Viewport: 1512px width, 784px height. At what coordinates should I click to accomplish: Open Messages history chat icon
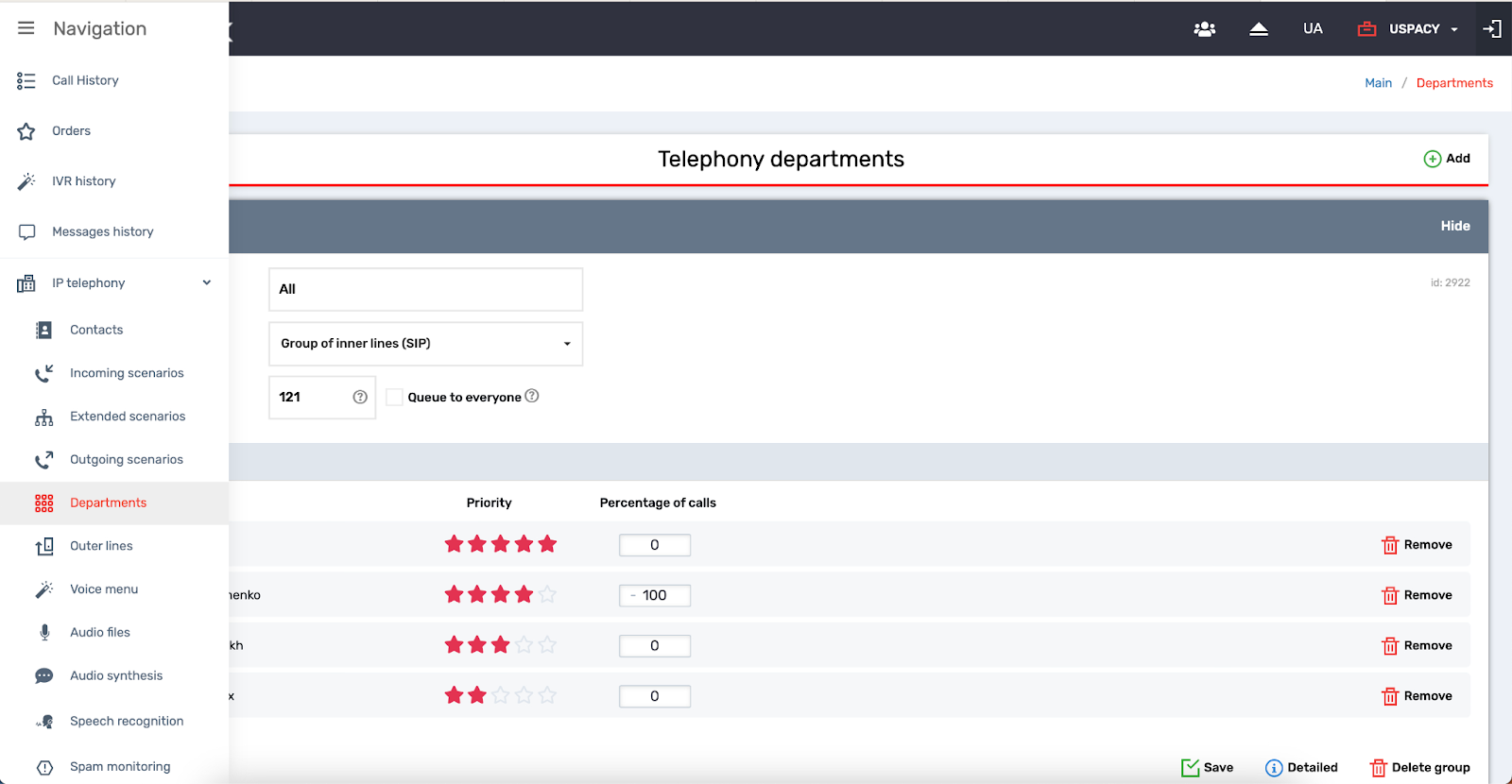click(26, 232)
